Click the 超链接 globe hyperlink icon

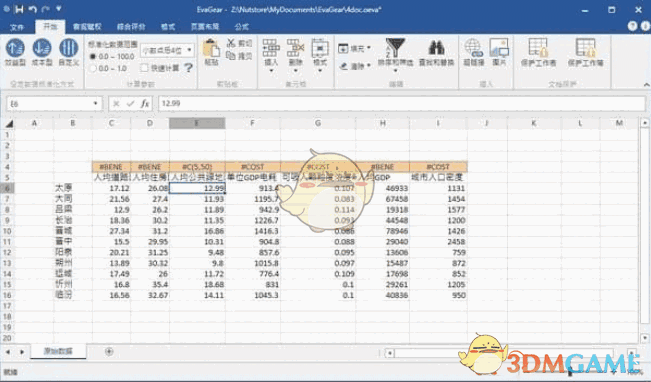473,48
